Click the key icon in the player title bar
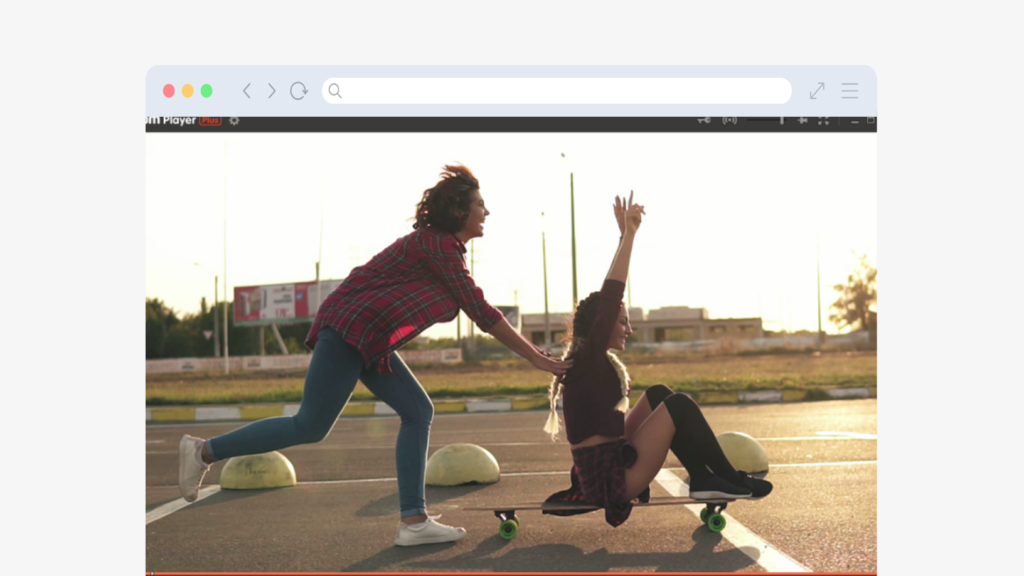The image size is (1024, 576). point(704,120)
